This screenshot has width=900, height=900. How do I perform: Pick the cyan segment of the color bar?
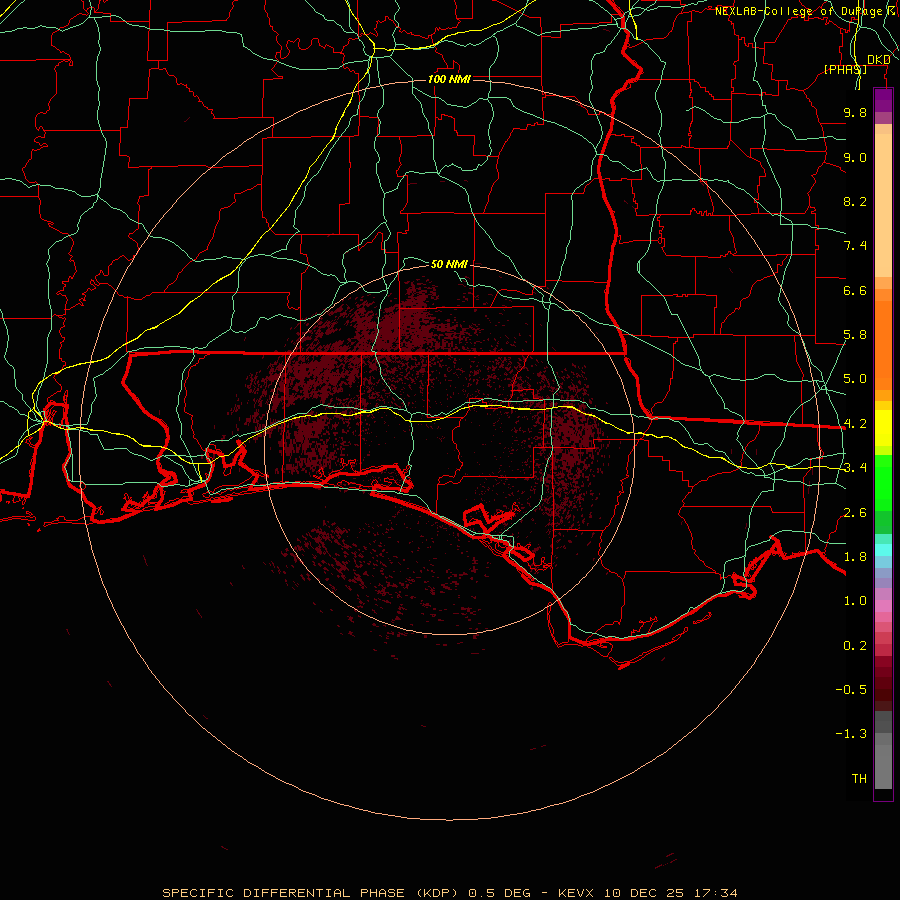(x=883, y=550)
